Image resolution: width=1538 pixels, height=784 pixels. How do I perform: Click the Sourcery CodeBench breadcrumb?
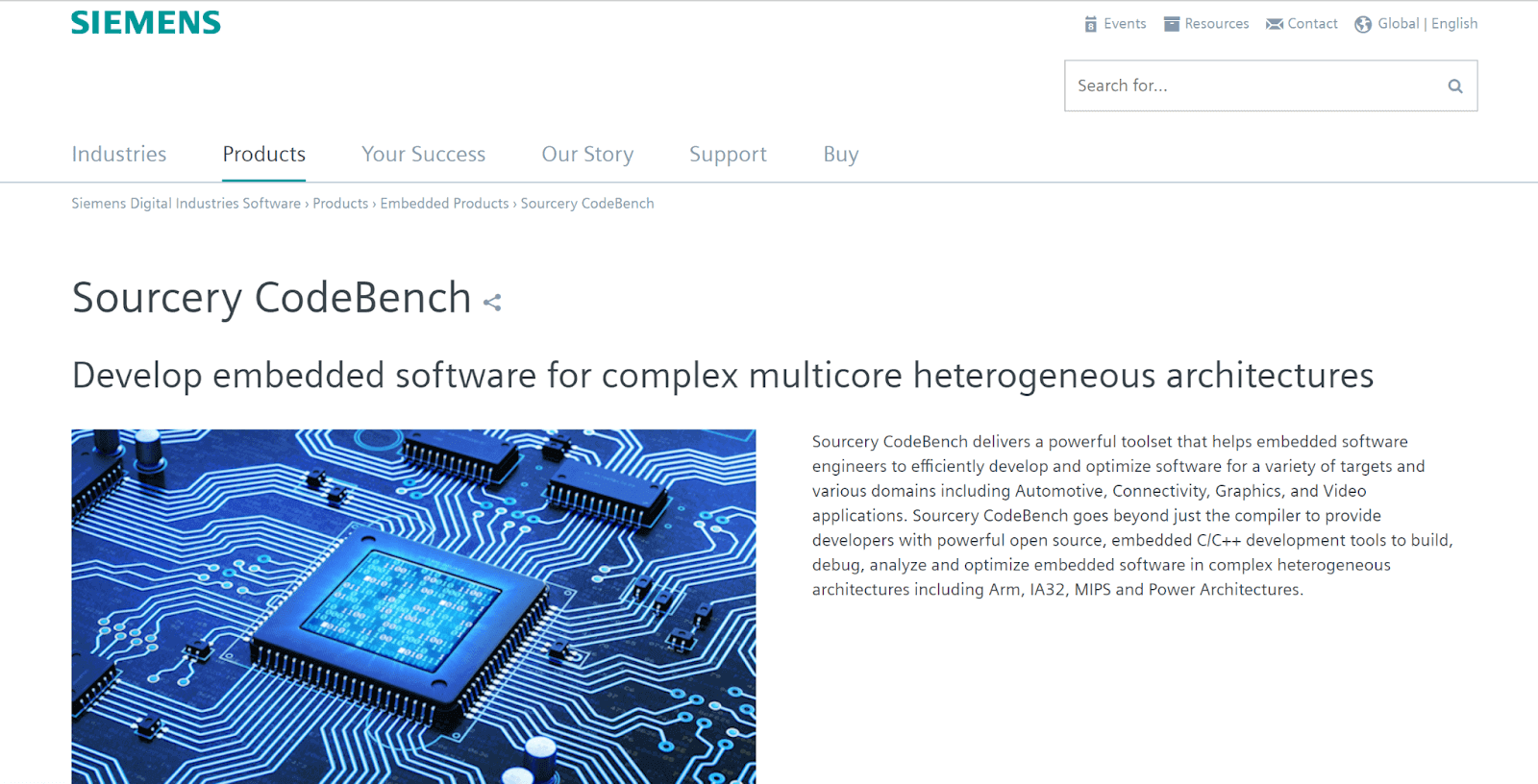[x=587, y=204]
